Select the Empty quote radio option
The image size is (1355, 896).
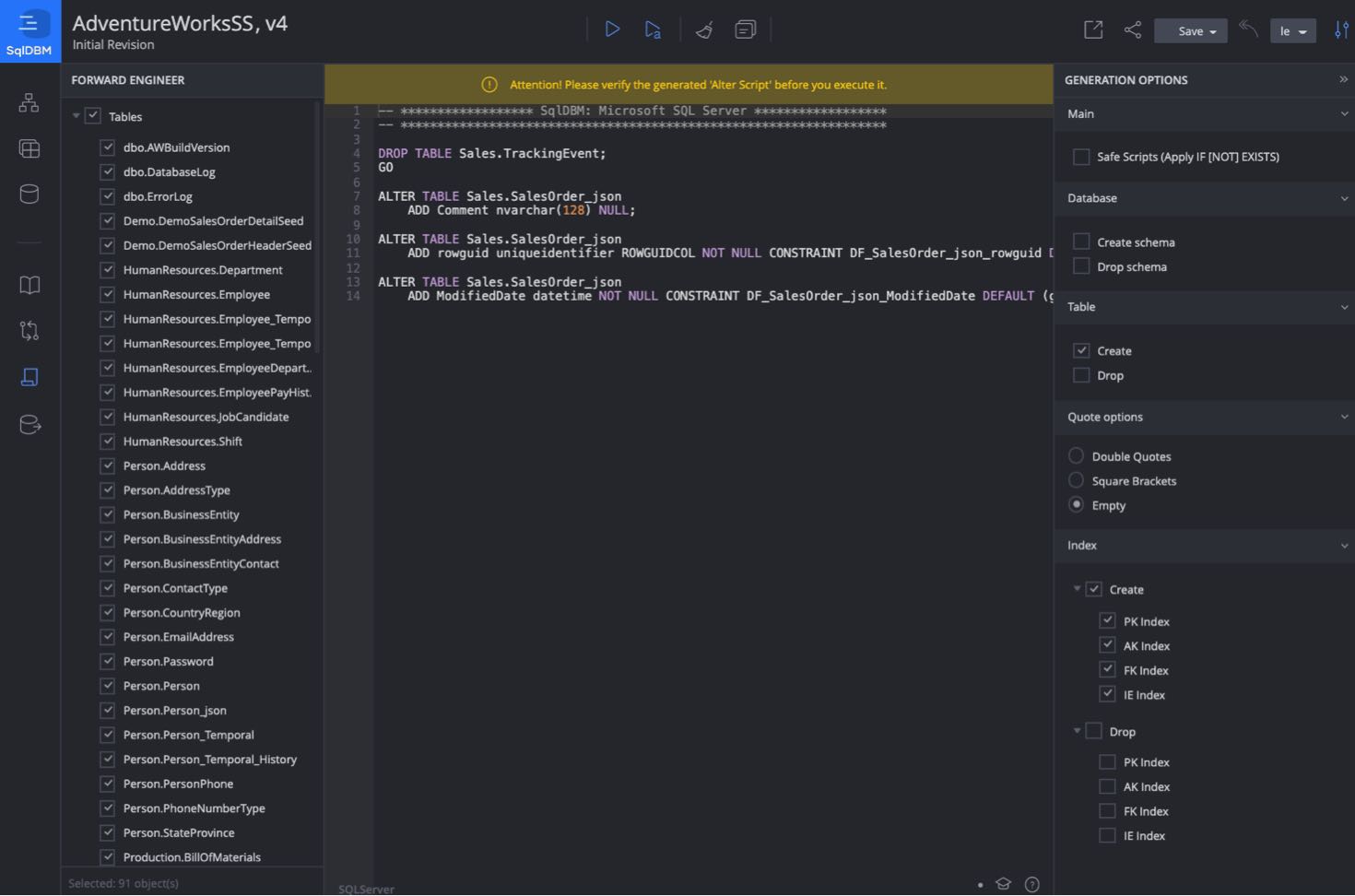(x=1076, y=504)
